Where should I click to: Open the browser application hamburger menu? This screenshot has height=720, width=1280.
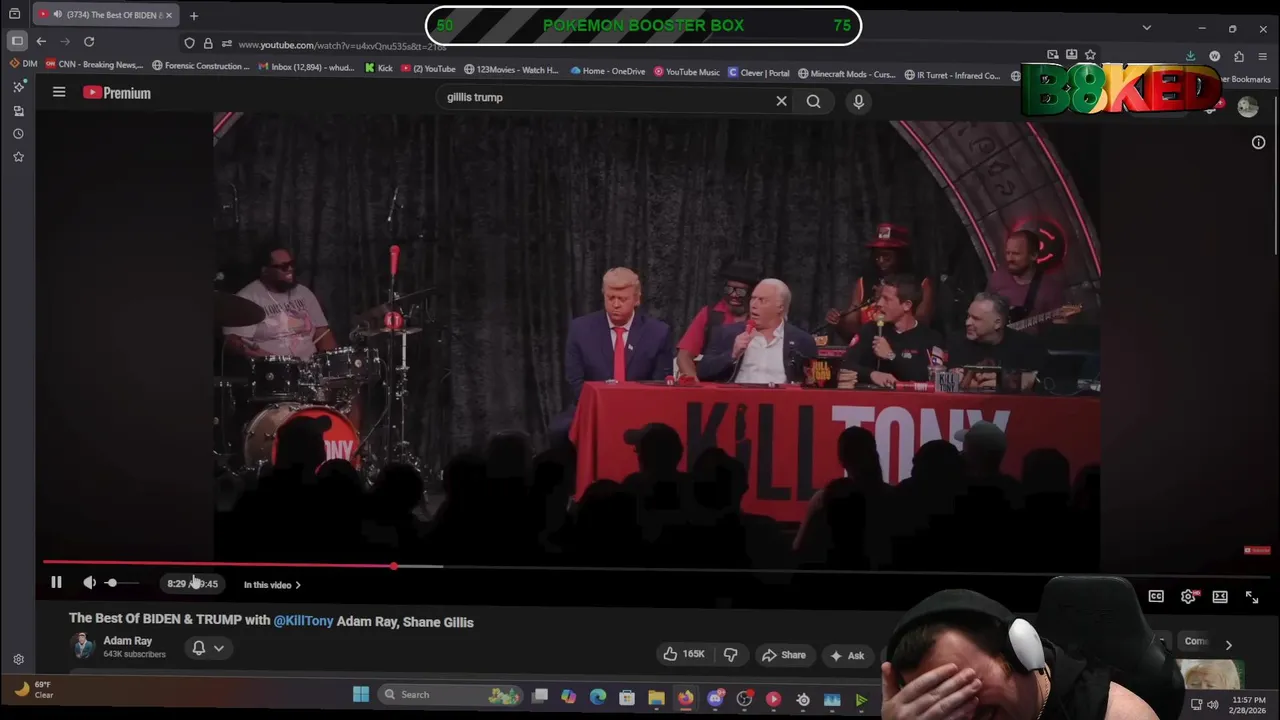(x=1263, y=56)
